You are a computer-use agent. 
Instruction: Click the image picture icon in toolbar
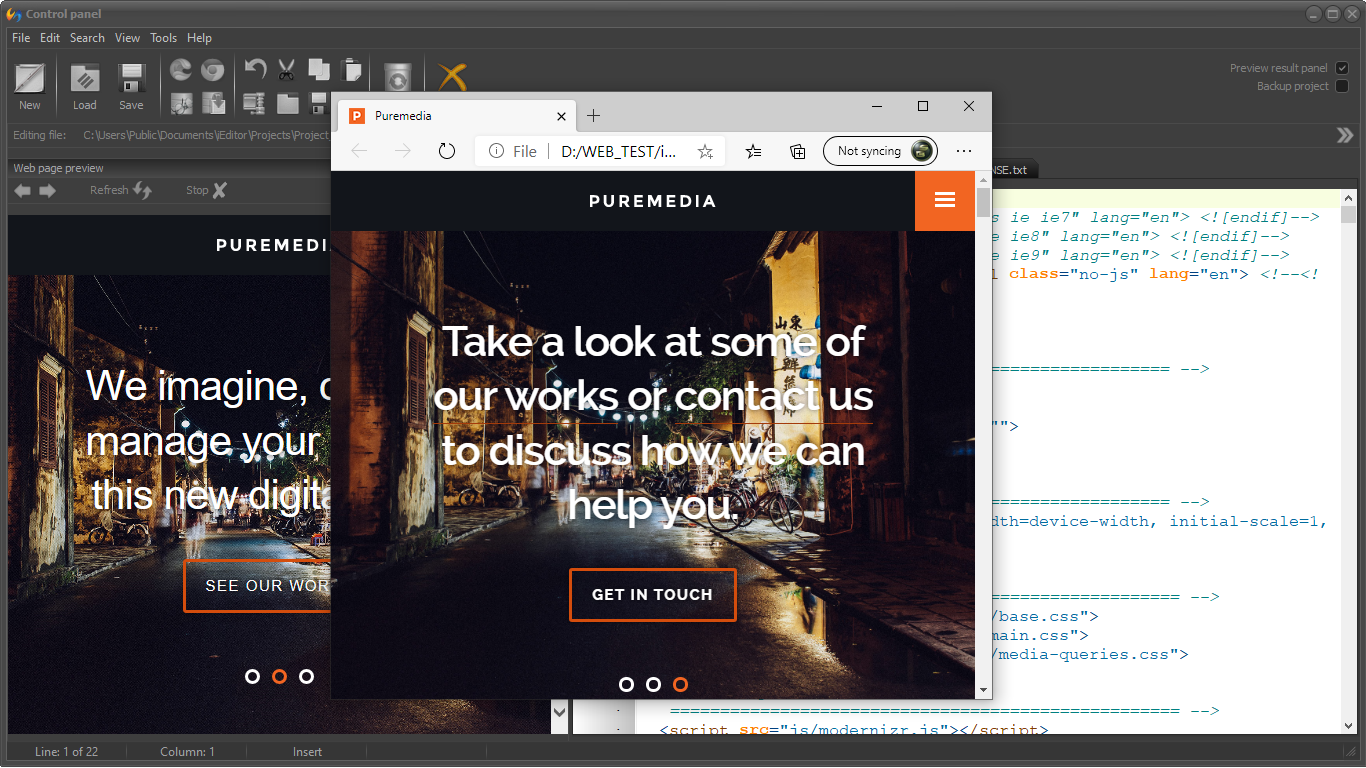181,102
